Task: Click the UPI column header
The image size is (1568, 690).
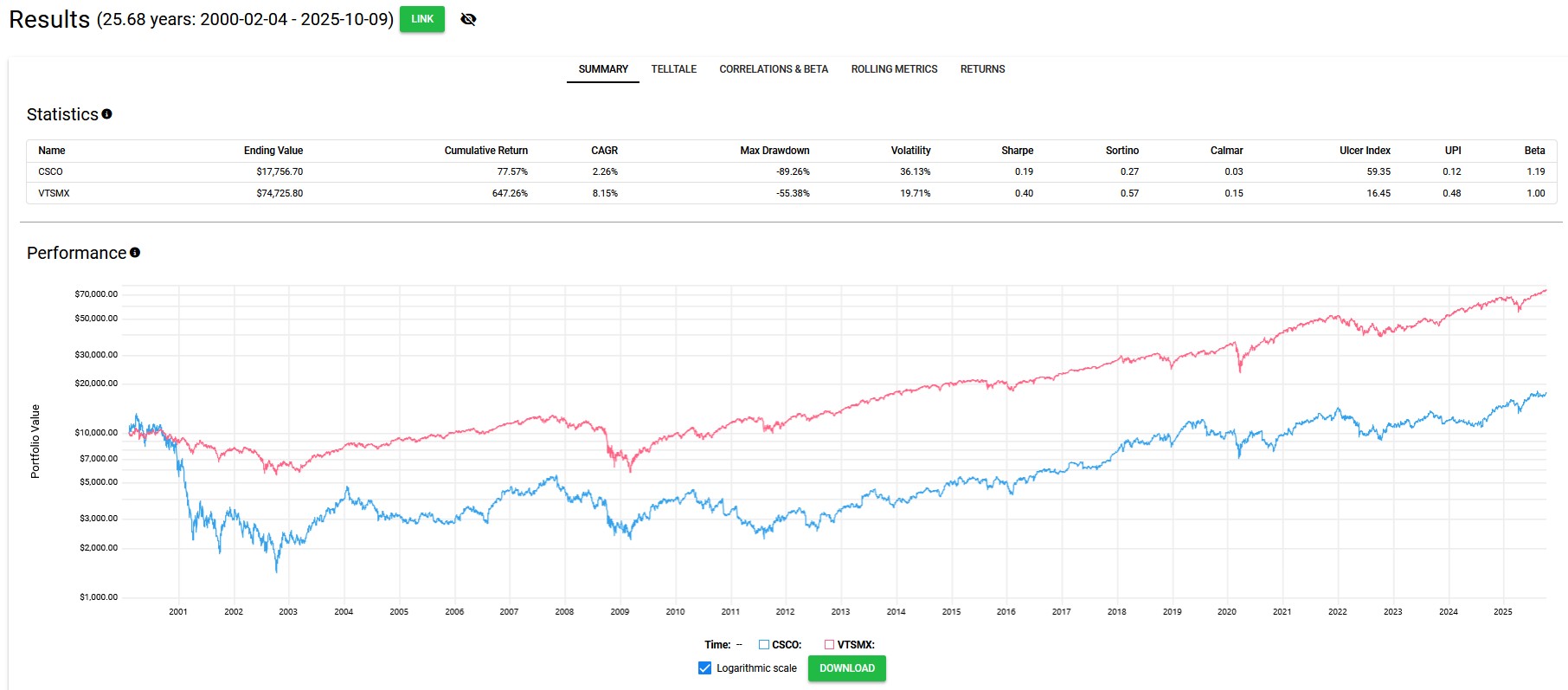Action: [1453, 151]
